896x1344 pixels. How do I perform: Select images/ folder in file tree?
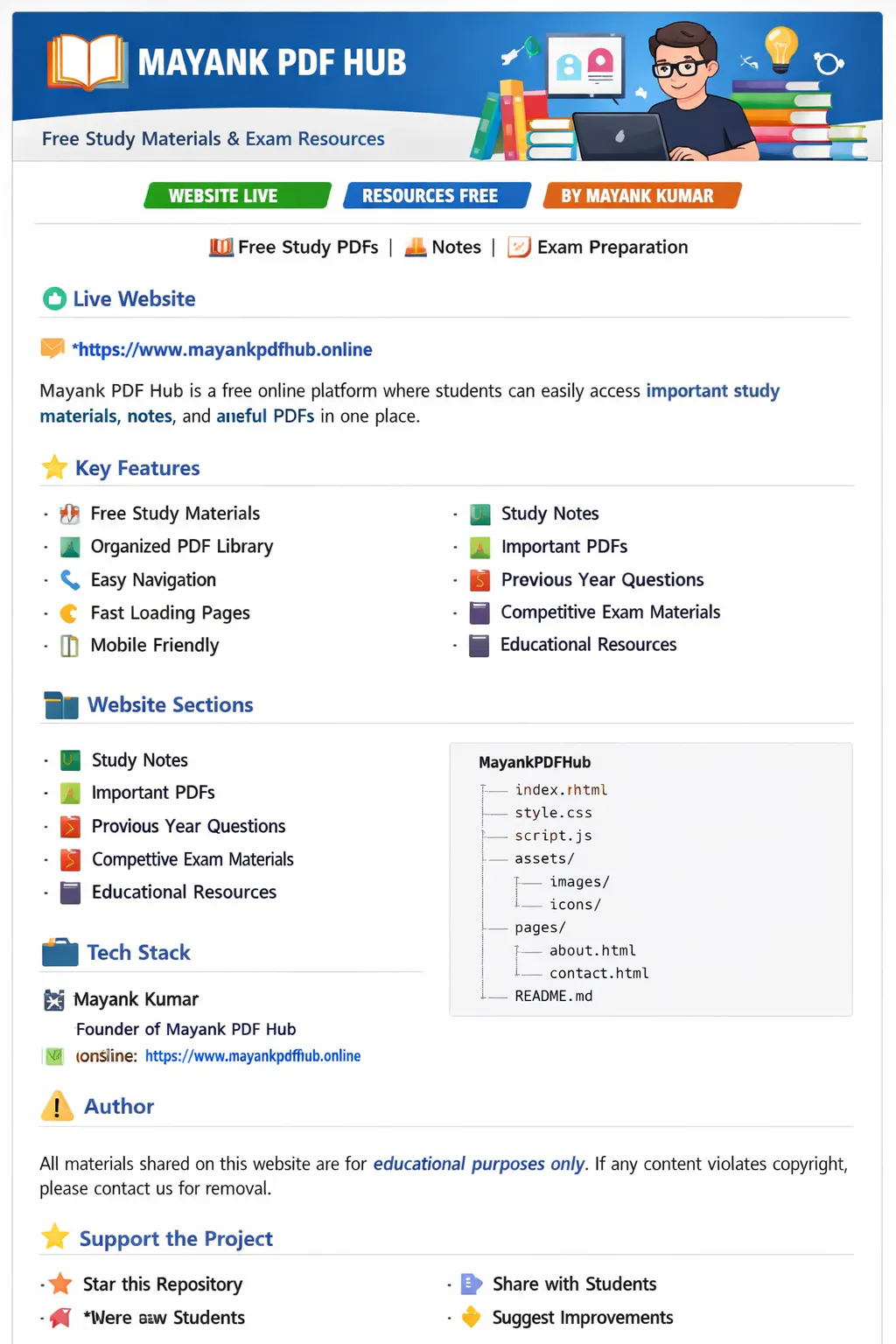pos(579,881)
